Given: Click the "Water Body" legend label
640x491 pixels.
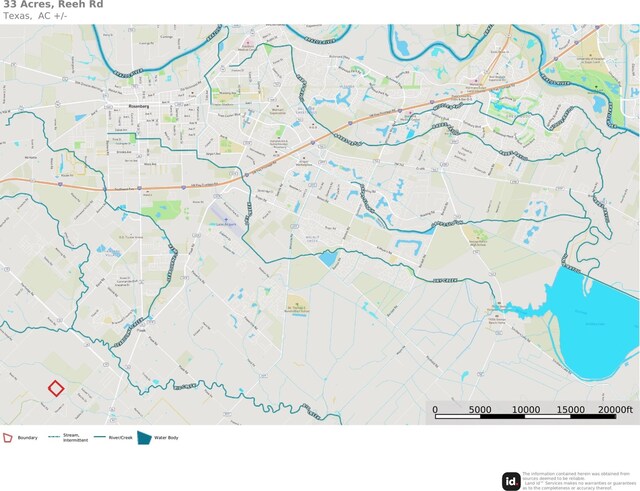Looking at the screenshot, I should pos(166,438).
